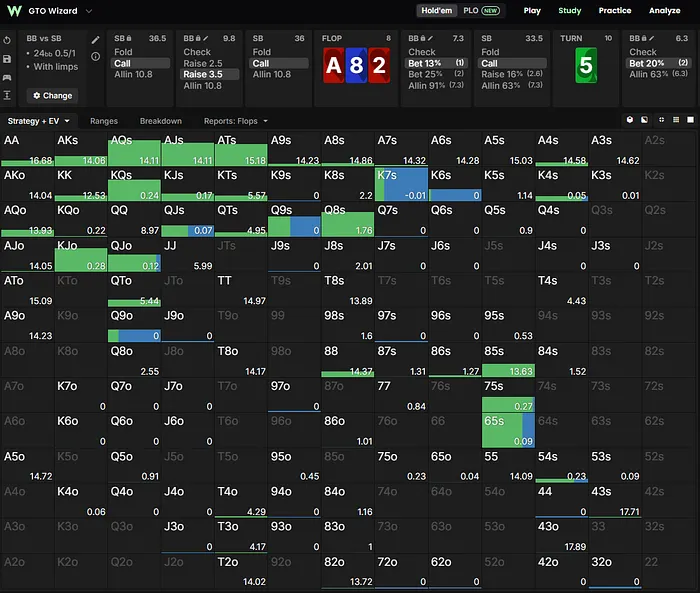Select the T2o hand cell
700x593 pixels.
(241, 571)
